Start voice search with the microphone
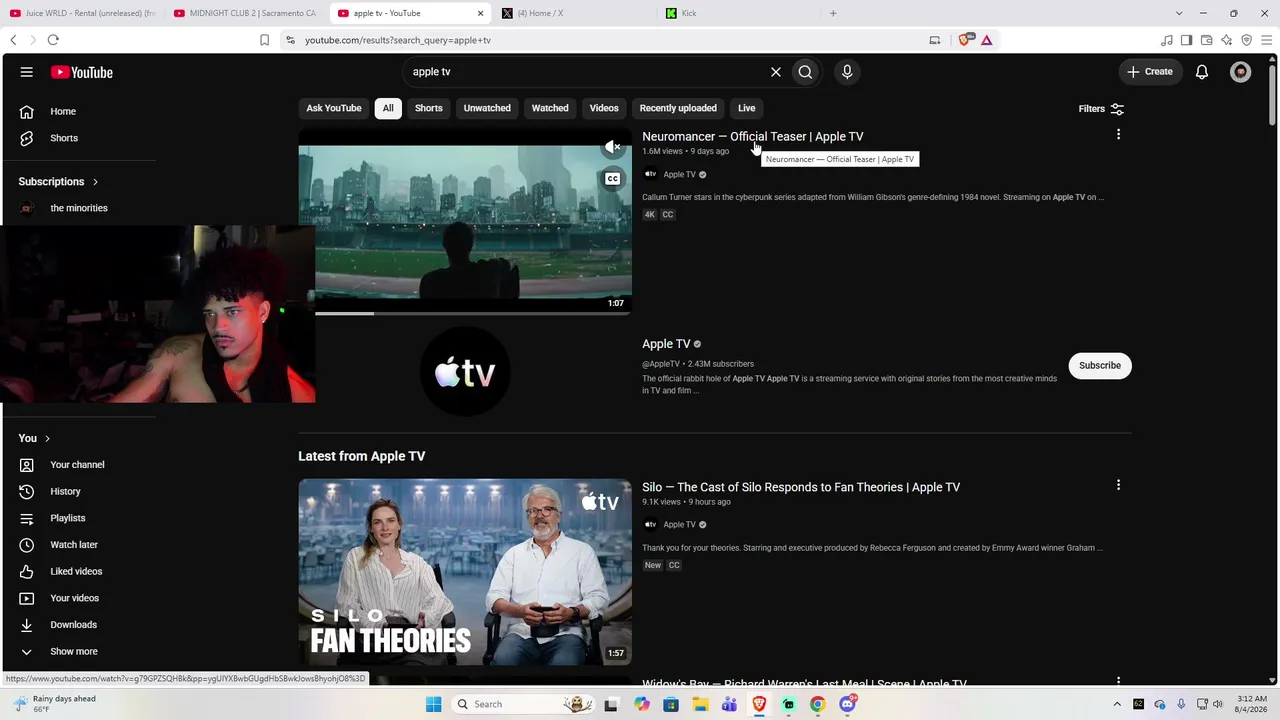Image resolution: width=1280 pixels, height=720 pixels. [847, 72]
